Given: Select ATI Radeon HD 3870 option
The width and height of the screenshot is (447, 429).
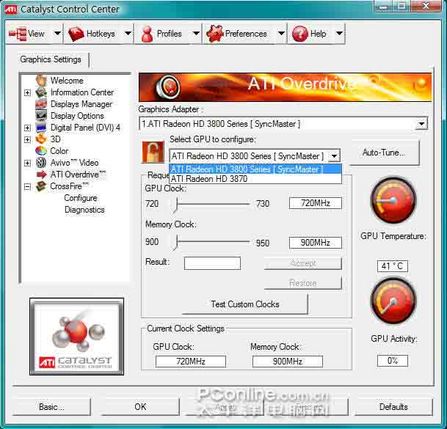Looking at the screenshot, I should 255,179.
